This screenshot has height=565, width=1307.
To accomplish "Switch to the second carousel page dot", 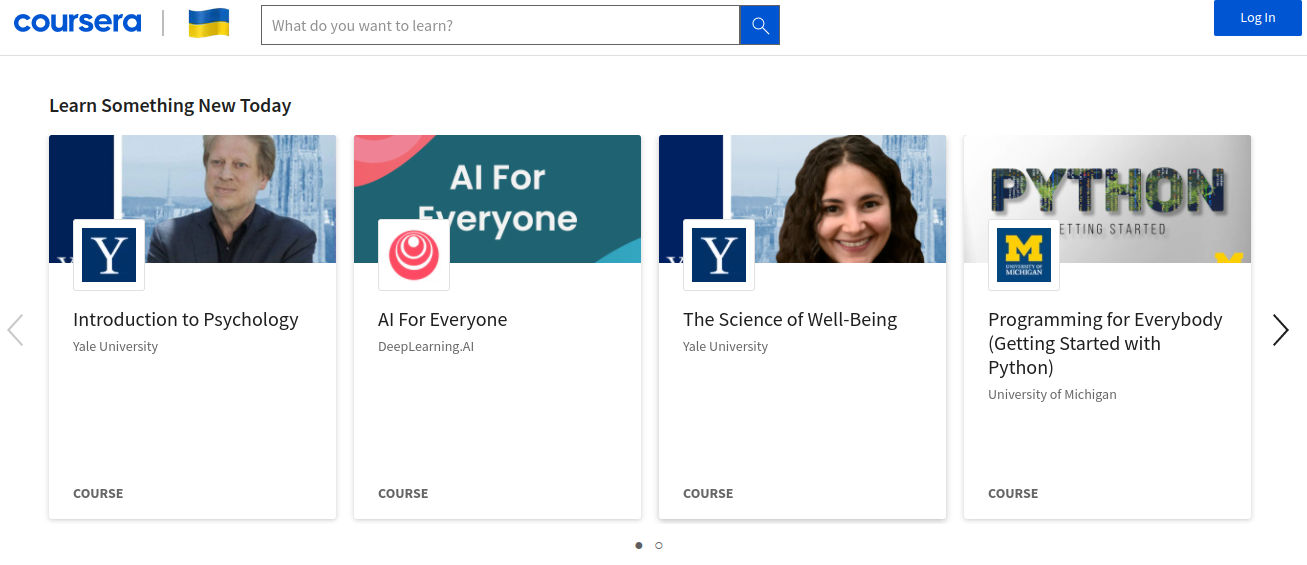I will point(659,545).
